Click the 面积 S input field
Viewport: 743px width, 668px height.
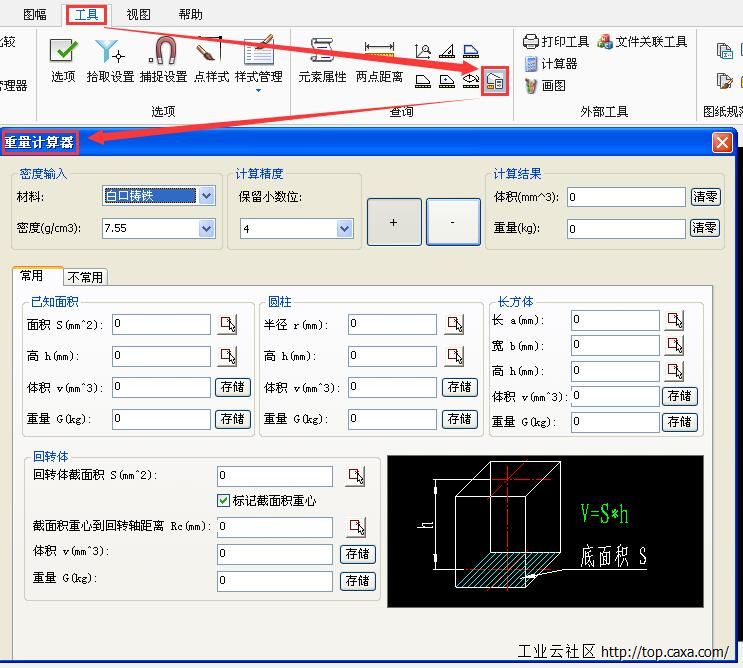[161, 324]
